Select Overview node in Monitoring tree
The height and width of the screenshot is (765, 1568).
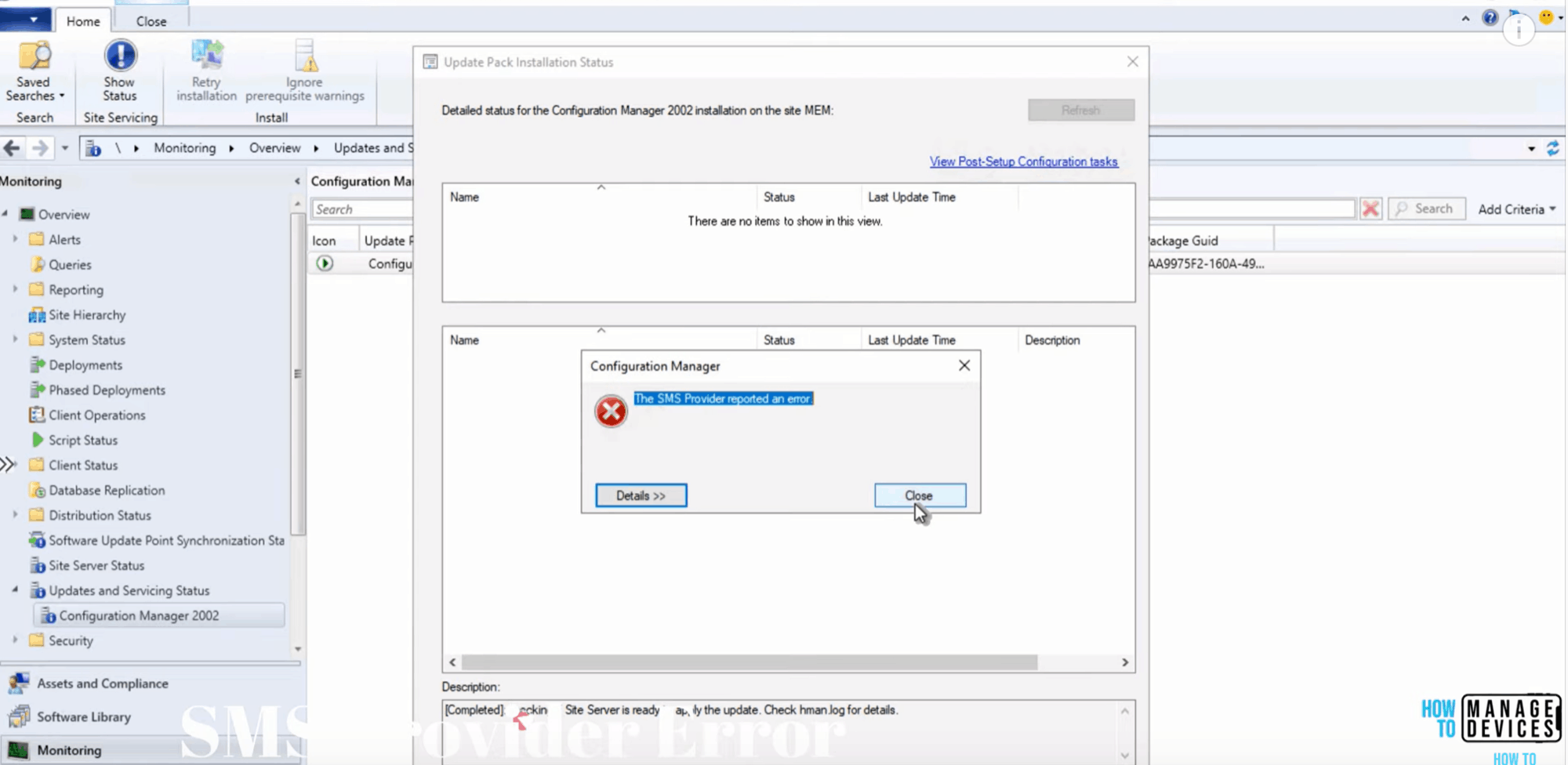64,214
